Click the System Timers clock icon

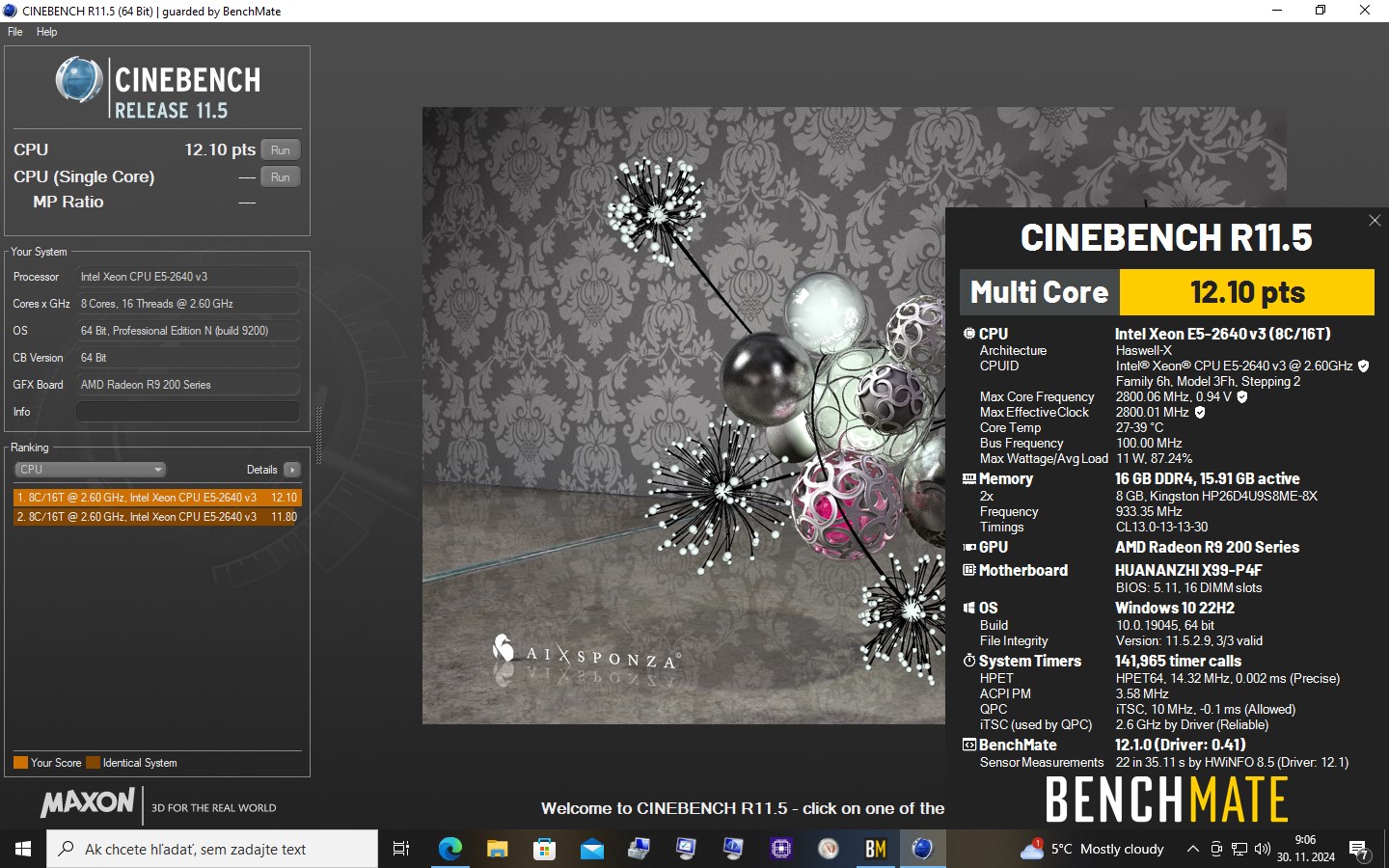[x=969, y=661]
